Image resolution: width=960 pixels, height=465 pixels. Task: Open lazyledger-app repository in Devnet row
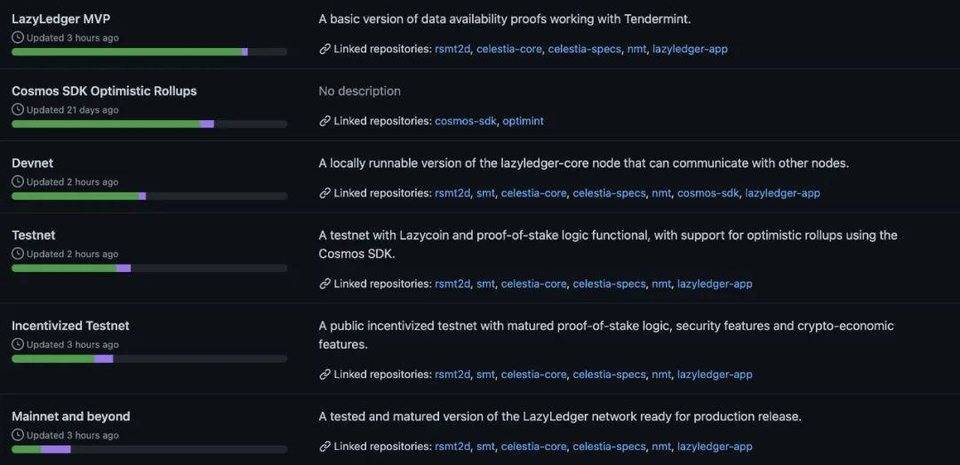pyautogui.click(x=782, y=193)
